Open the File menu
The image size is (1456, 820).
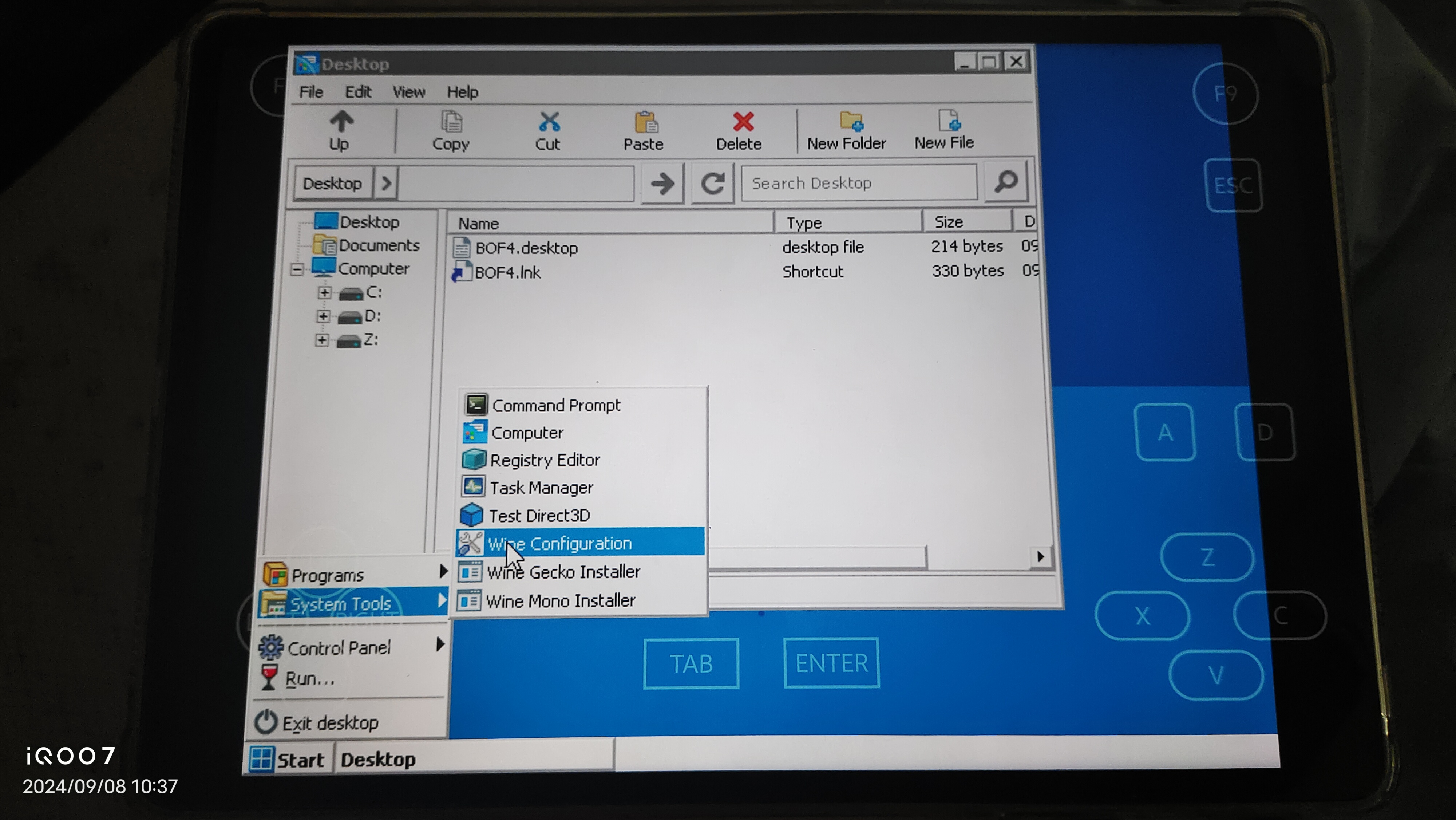pyautogui.click(x=312, y=92)
